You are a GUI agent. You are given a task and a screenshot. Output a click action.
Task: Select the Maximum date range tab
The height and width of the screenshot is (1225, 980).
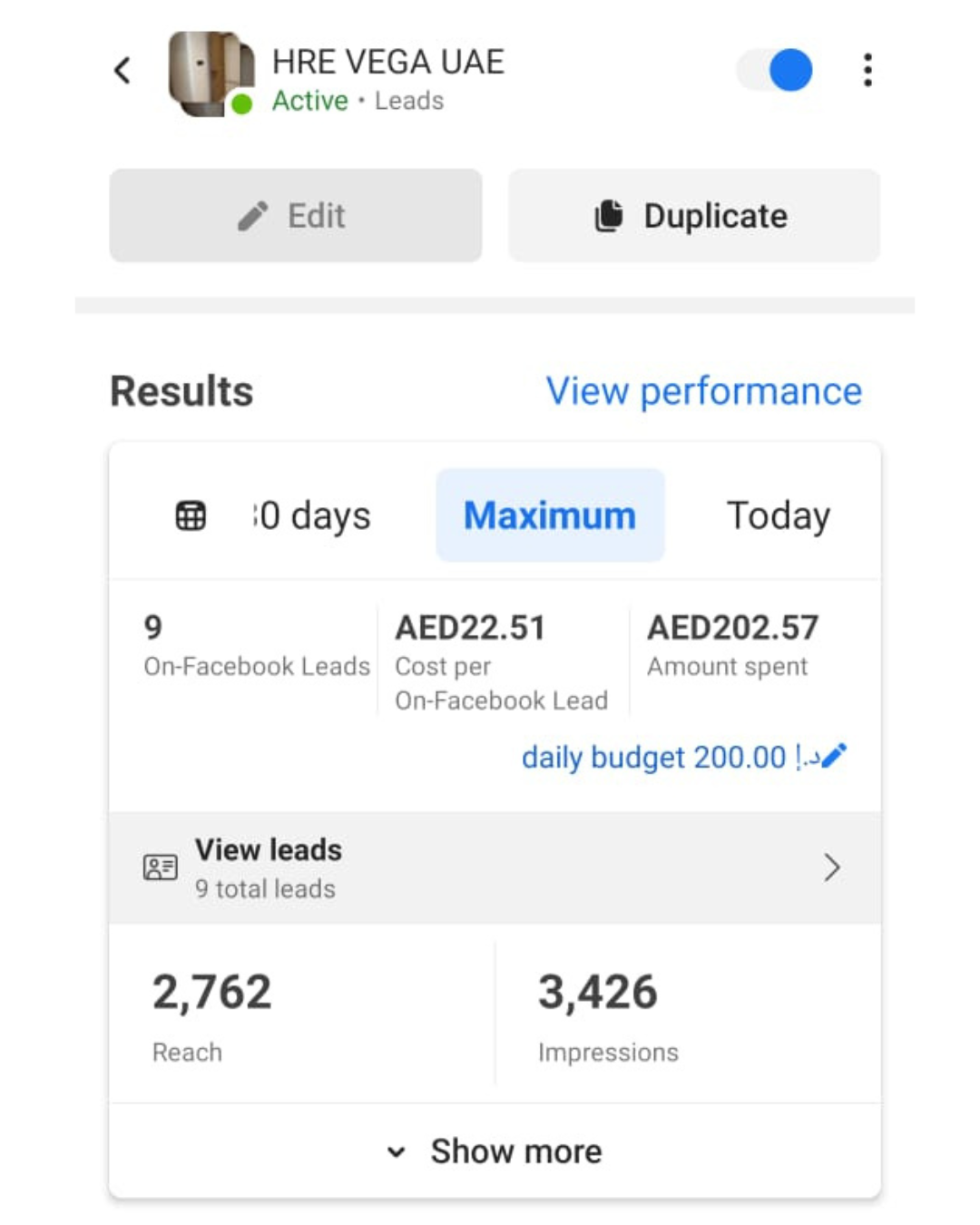(x=550, y=515)
